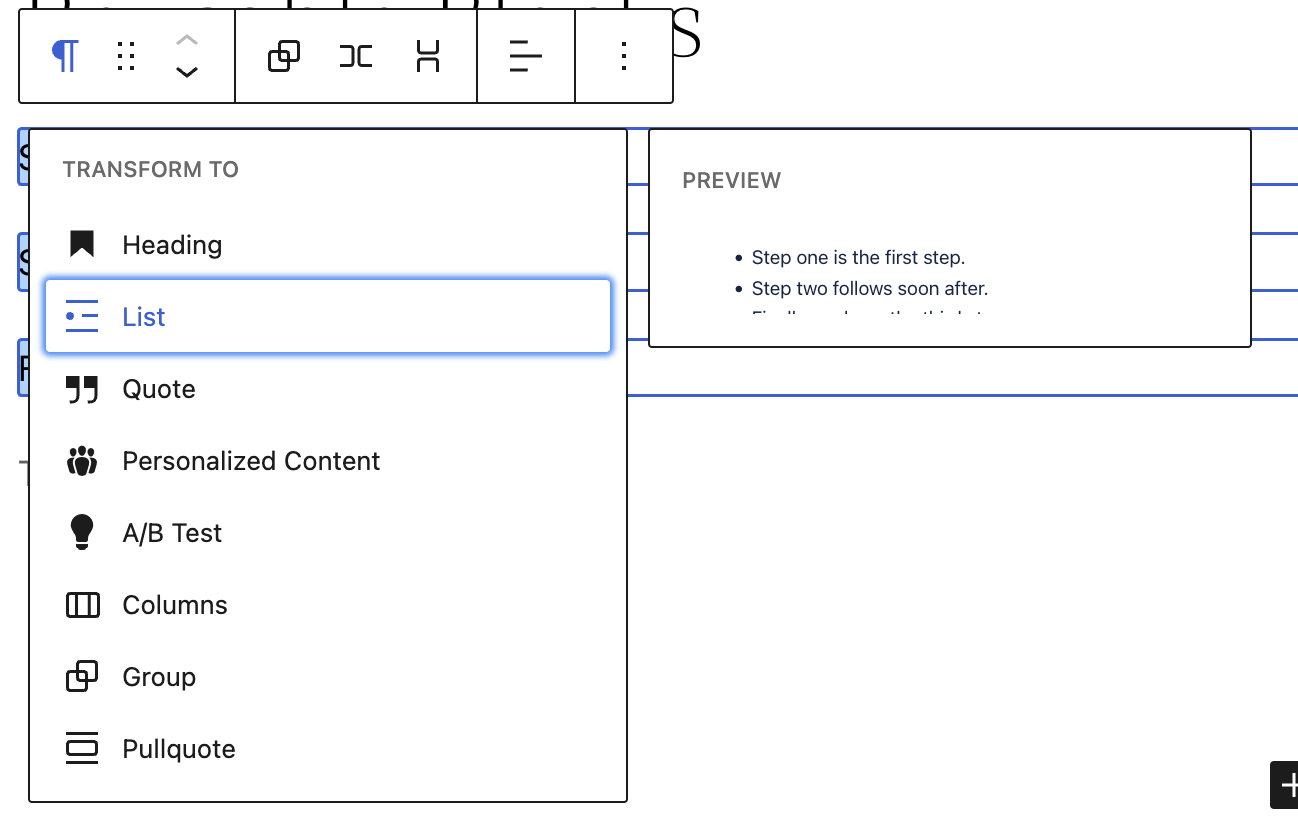This screenshot has height=818, width=1298.
Task: Choose Group from the transform menu
Action: (158, 676)
